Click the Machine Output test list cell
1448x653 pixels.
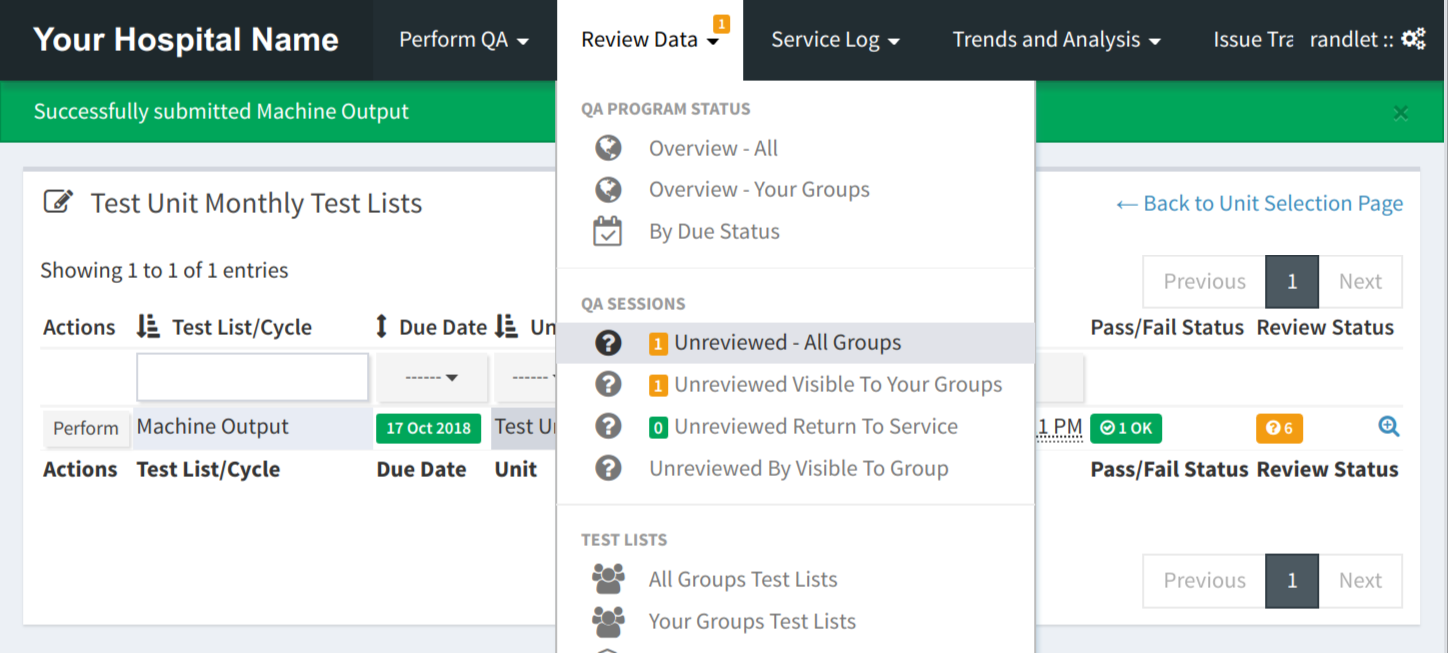253,427
